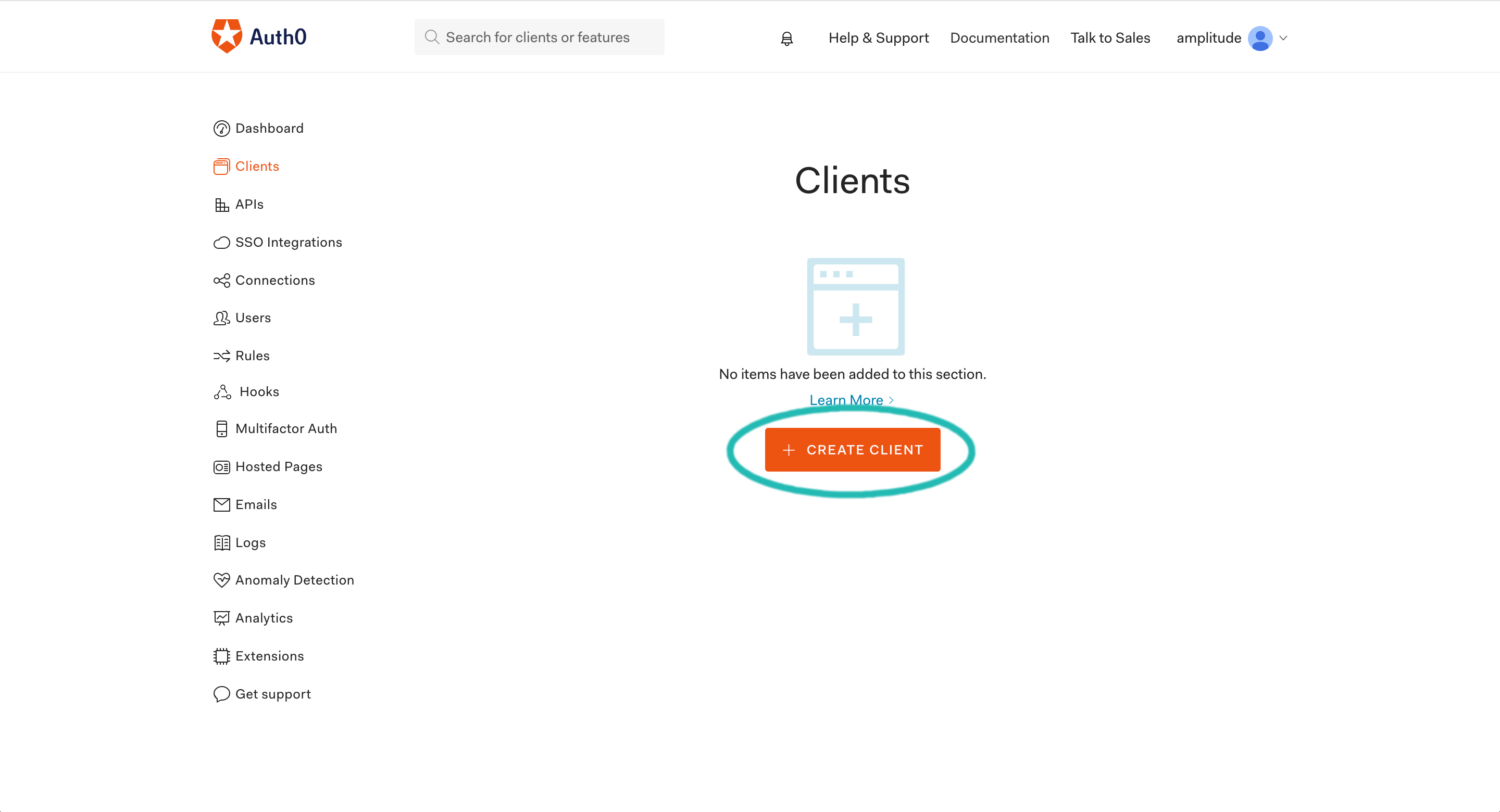Click the Analytics navigation item

pos(263,617)
